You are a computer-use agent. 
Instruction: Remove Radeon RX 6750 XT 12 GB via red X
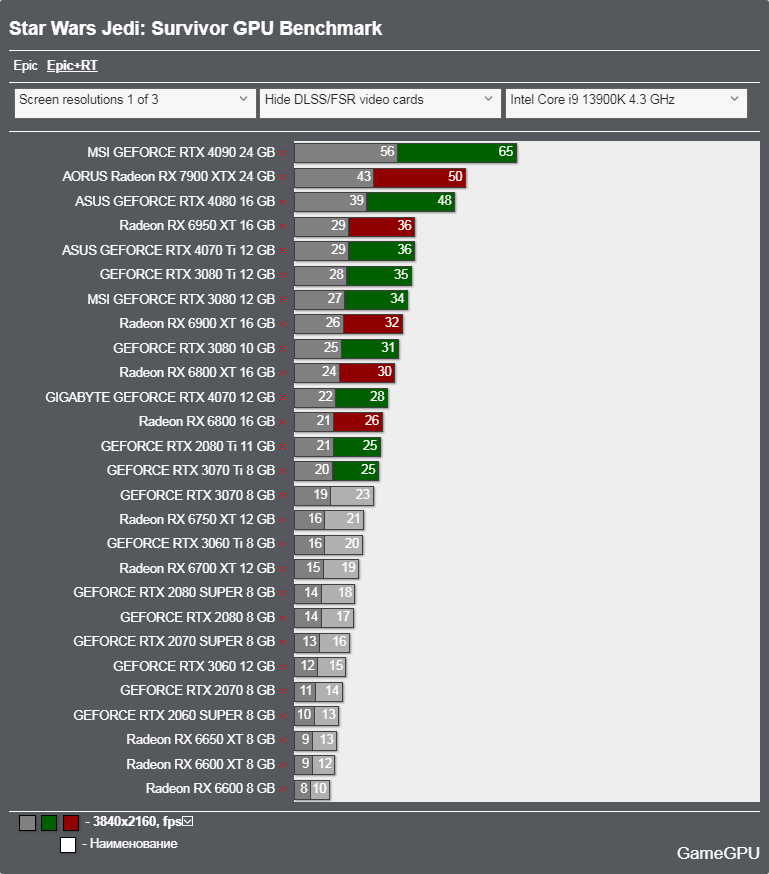click(283, 521)
